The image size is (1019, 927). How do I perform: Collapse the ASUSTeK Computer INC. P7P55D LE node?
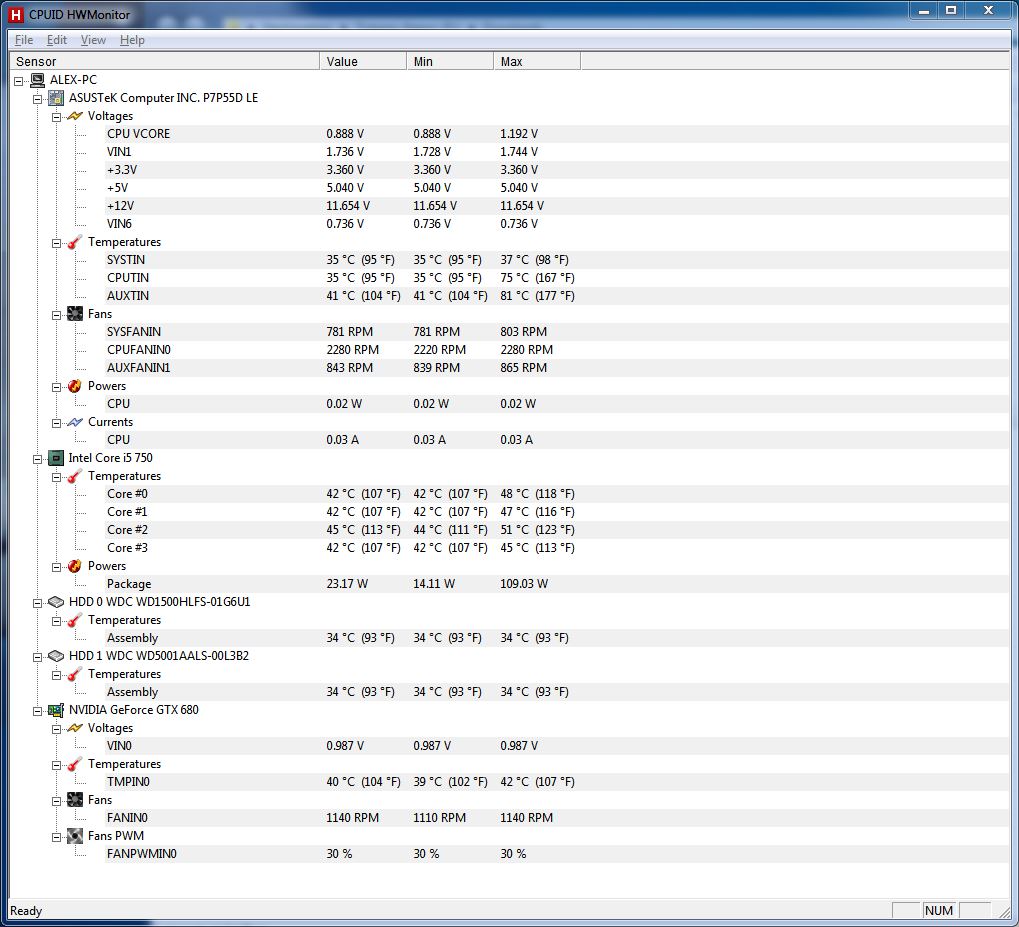[38, 99]
